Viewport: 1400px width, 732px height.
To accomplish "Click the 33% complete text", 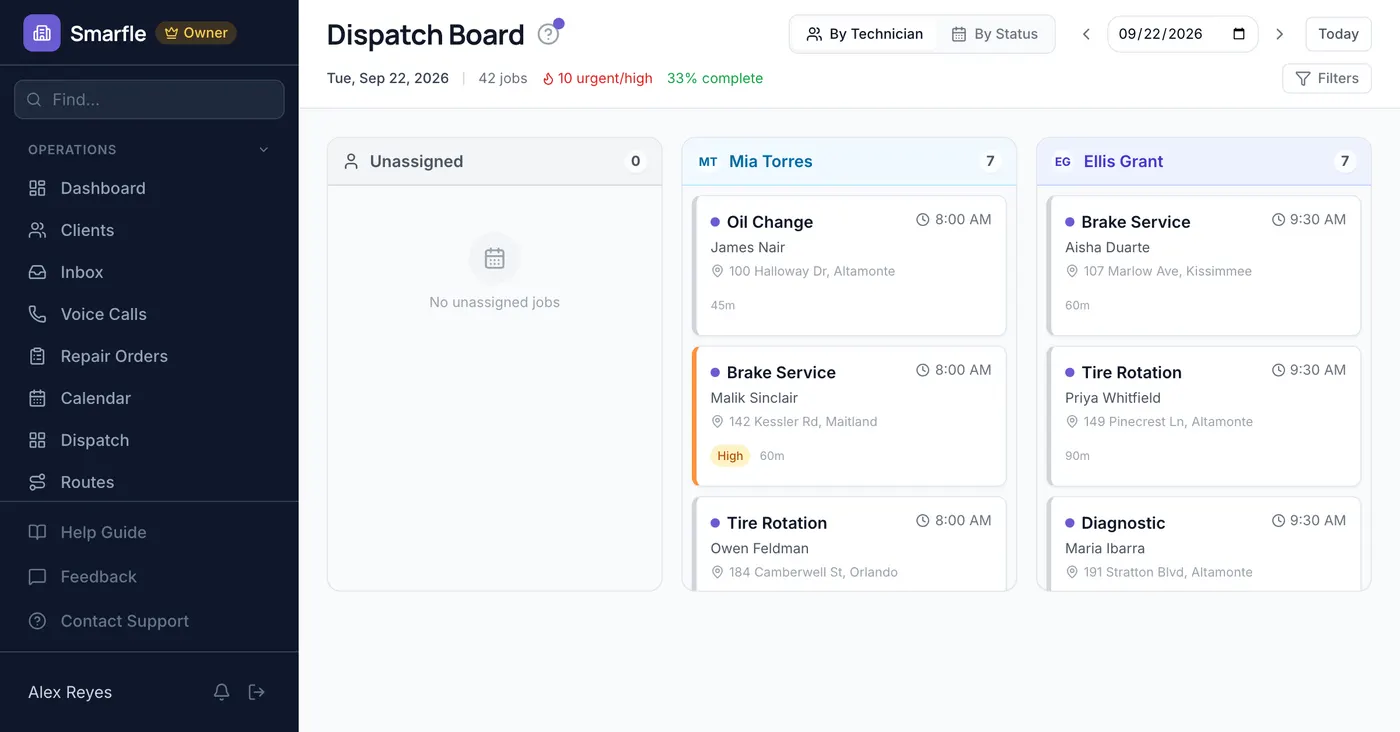I will coord(715,78).
